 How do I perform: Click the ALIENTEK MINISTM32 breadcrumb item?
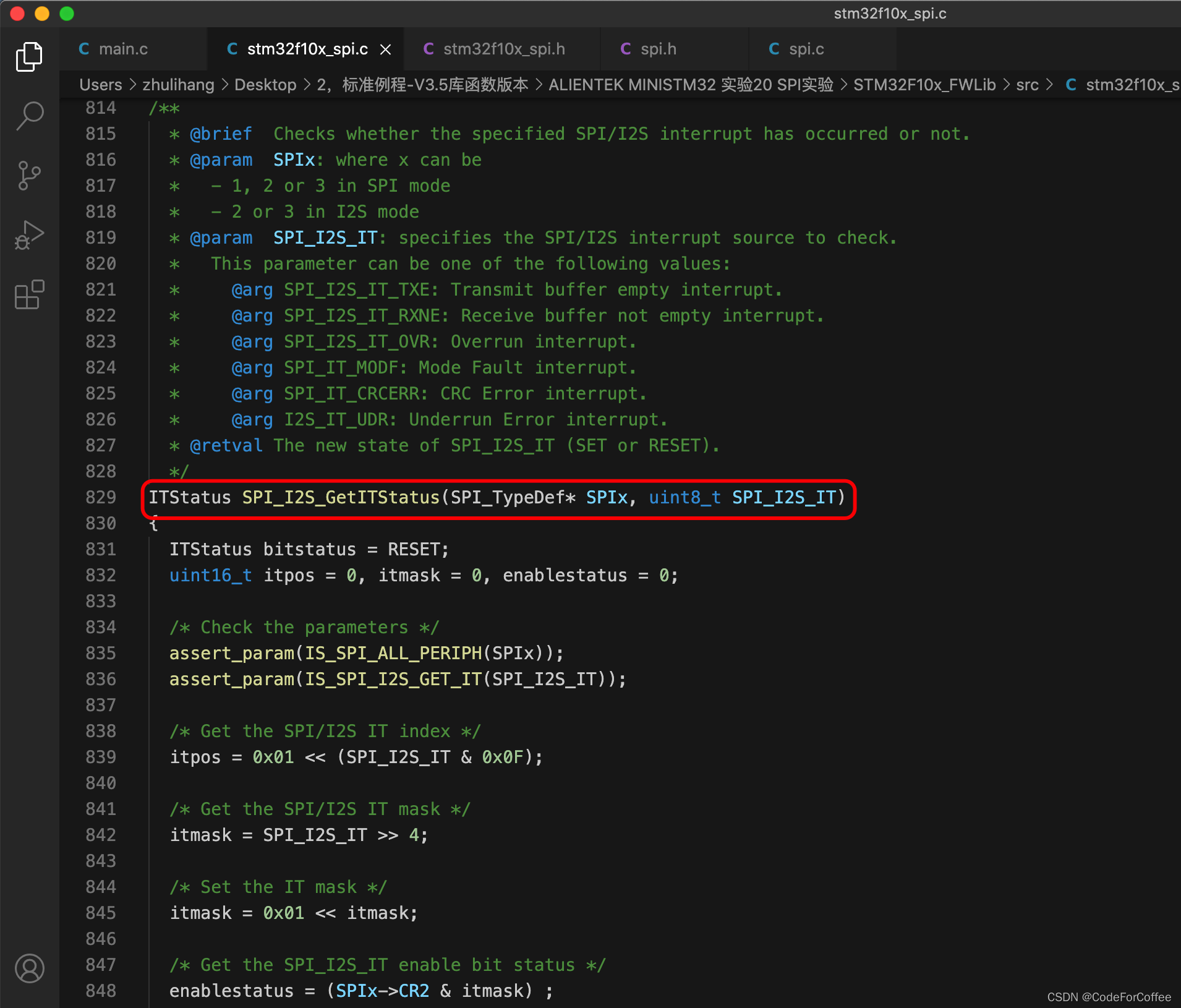(691, 85)
